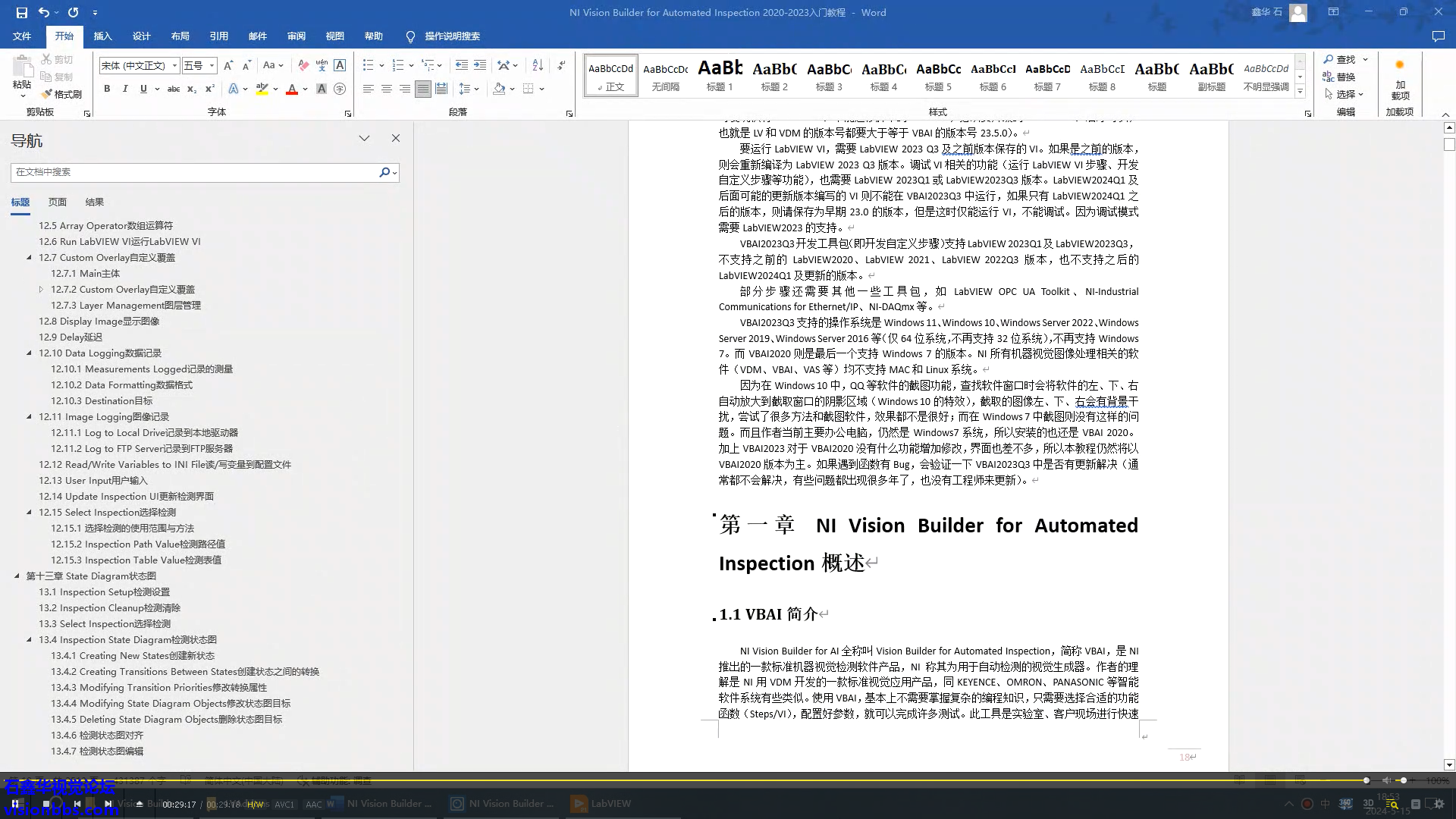Click the bulleted list icon
Viewport: 1456px width, 819px height.
point(369,65)
